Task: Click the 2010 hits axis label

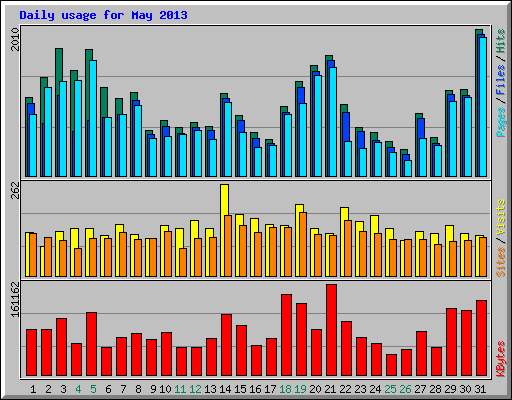Action: [x=15, y=39]
